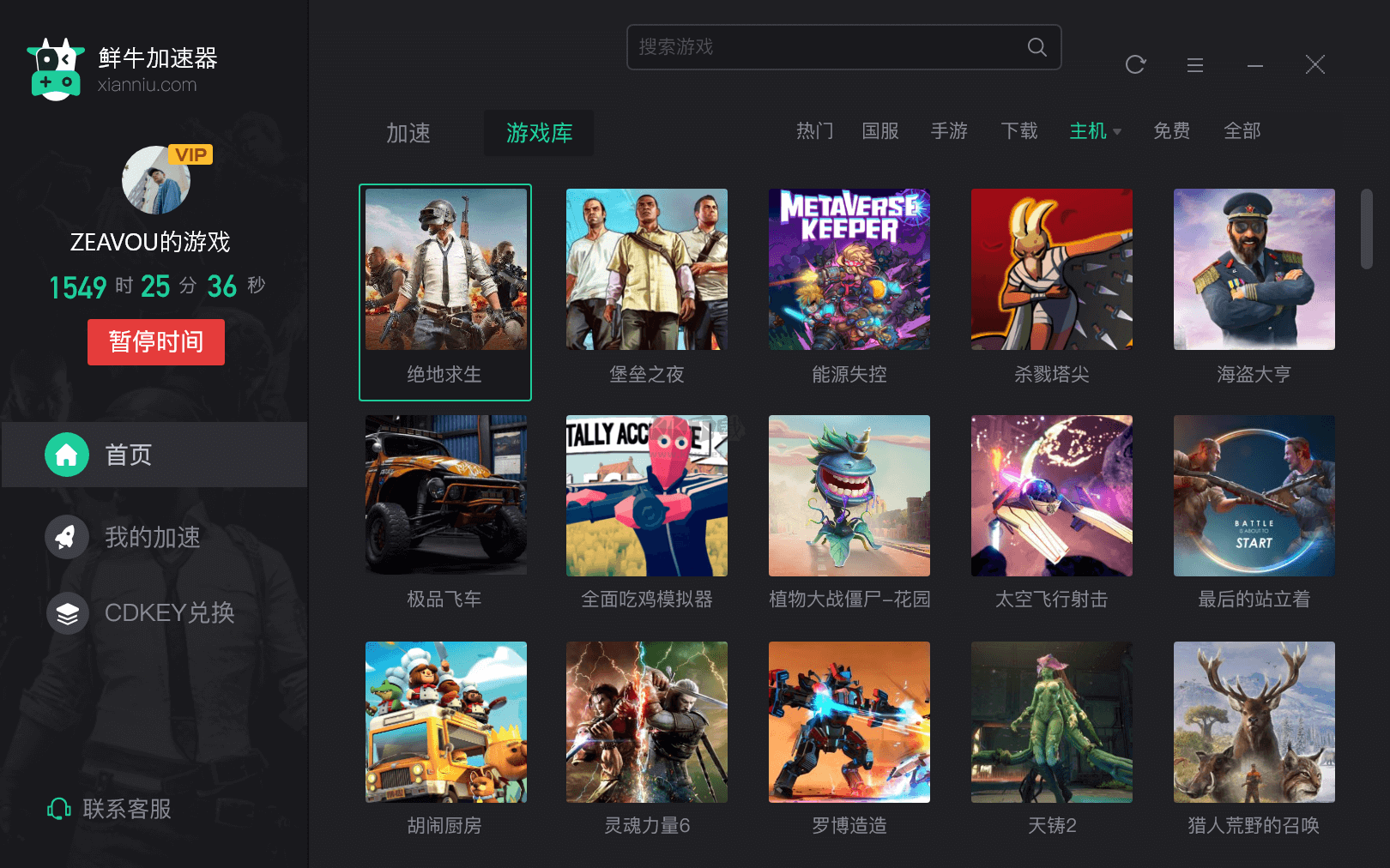Select the 植物大战僵尸-花园 game cover

pos(849,496)
